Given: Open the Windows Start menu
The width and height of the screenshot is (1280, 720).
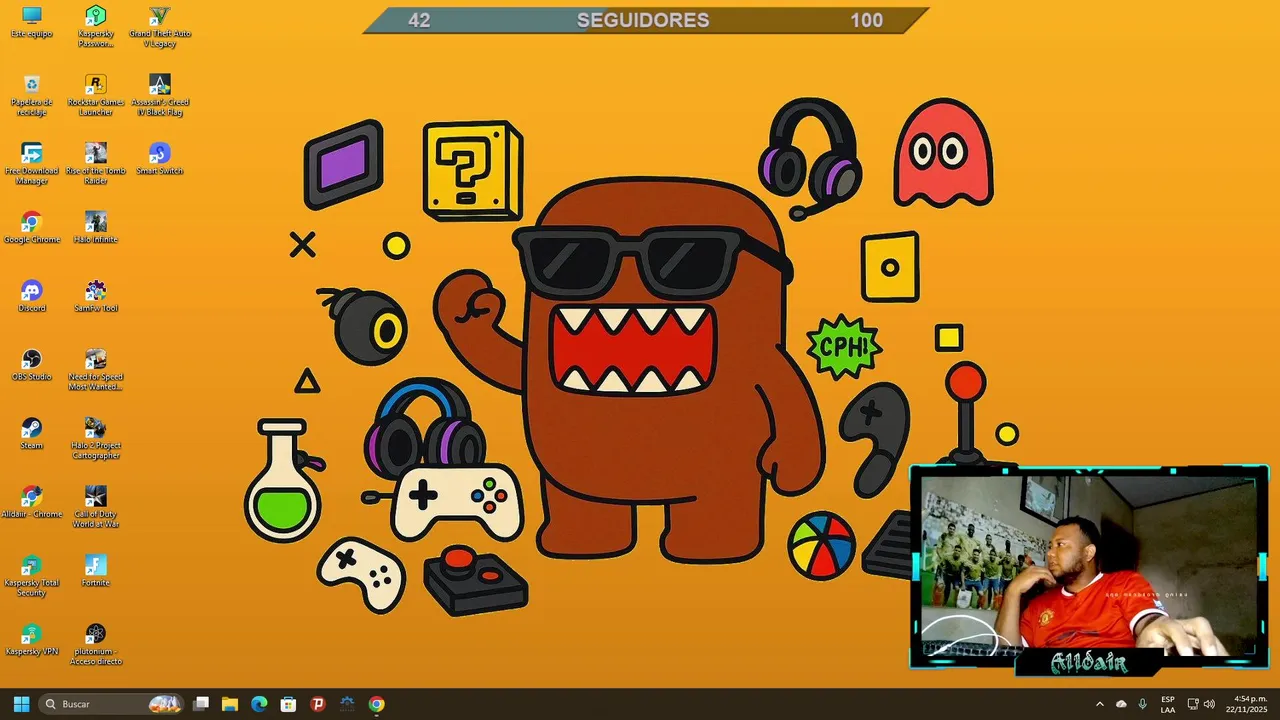Looking at the screenshot, I should click(x=21, y=704).
